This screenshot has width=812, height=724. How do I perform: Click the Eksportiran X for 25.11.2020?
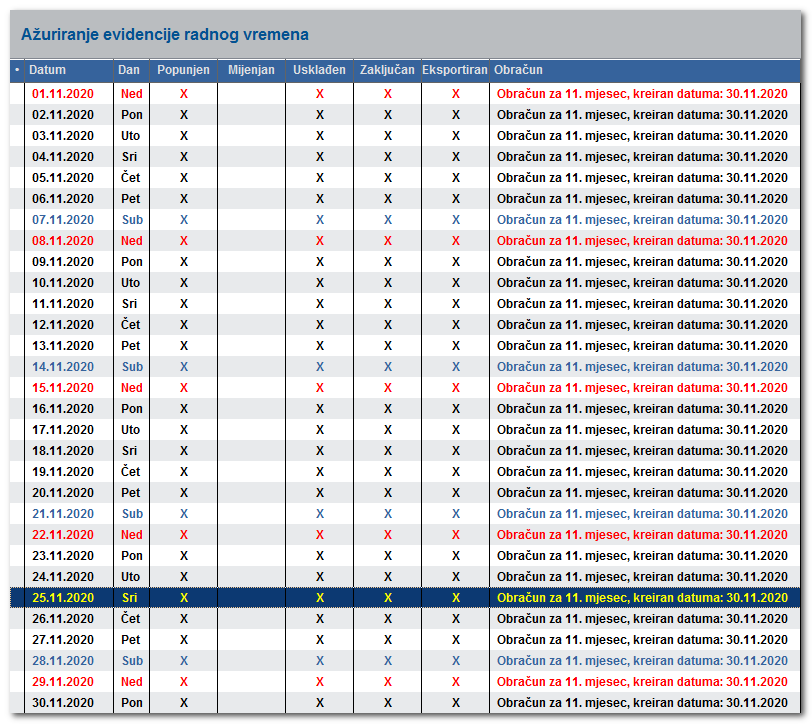pos(456,598)
